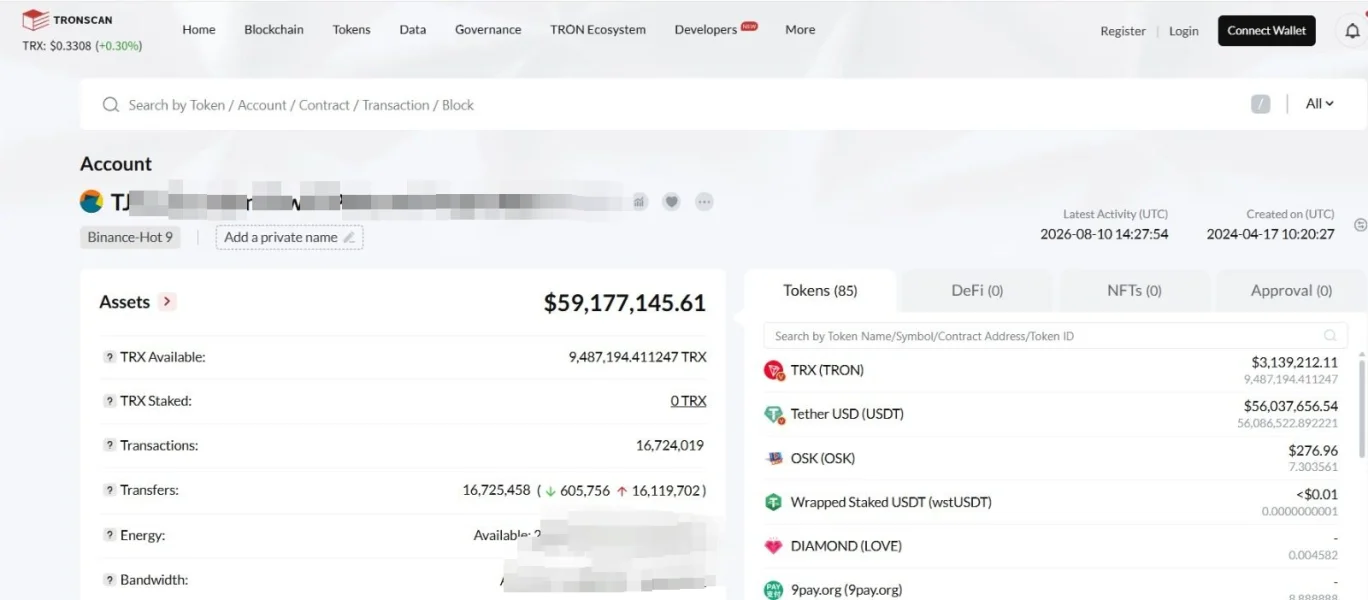Open the notifications bell
Viewport: 1368px width, 600px height.
click(x=1352, y=31)
